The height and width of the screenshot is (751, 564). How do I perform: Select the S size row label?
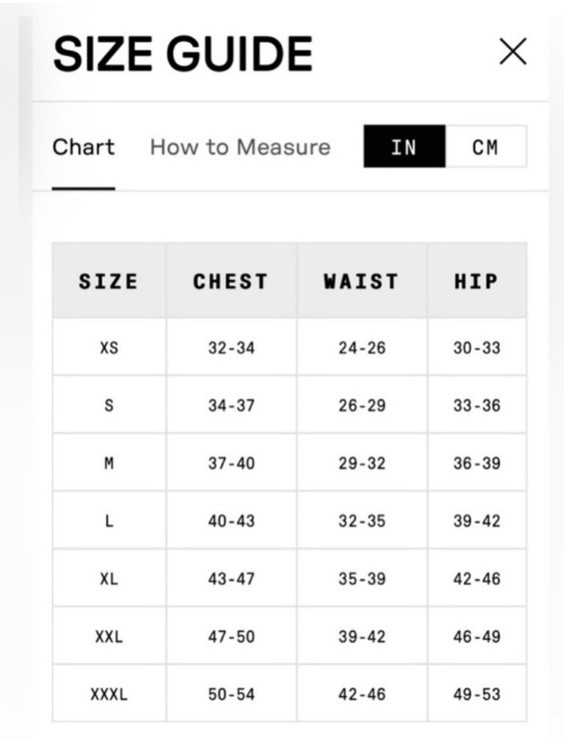(x=109, y=405)
